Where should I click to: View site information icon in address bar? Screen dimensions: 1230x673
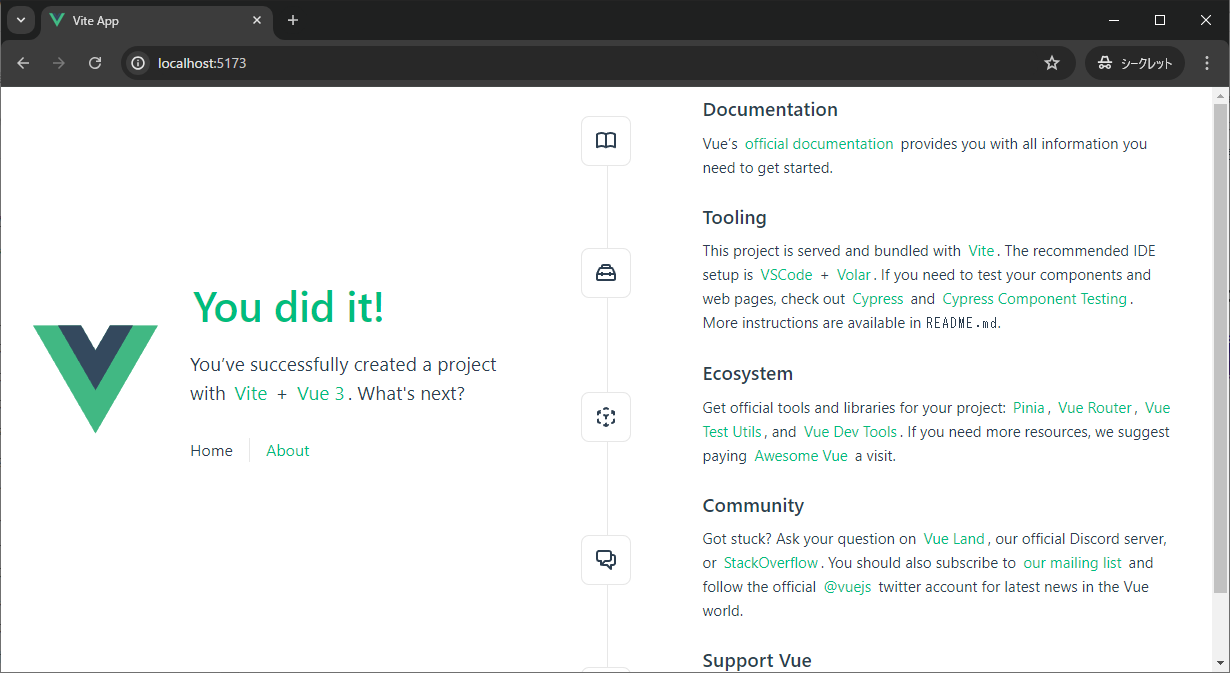139,63
